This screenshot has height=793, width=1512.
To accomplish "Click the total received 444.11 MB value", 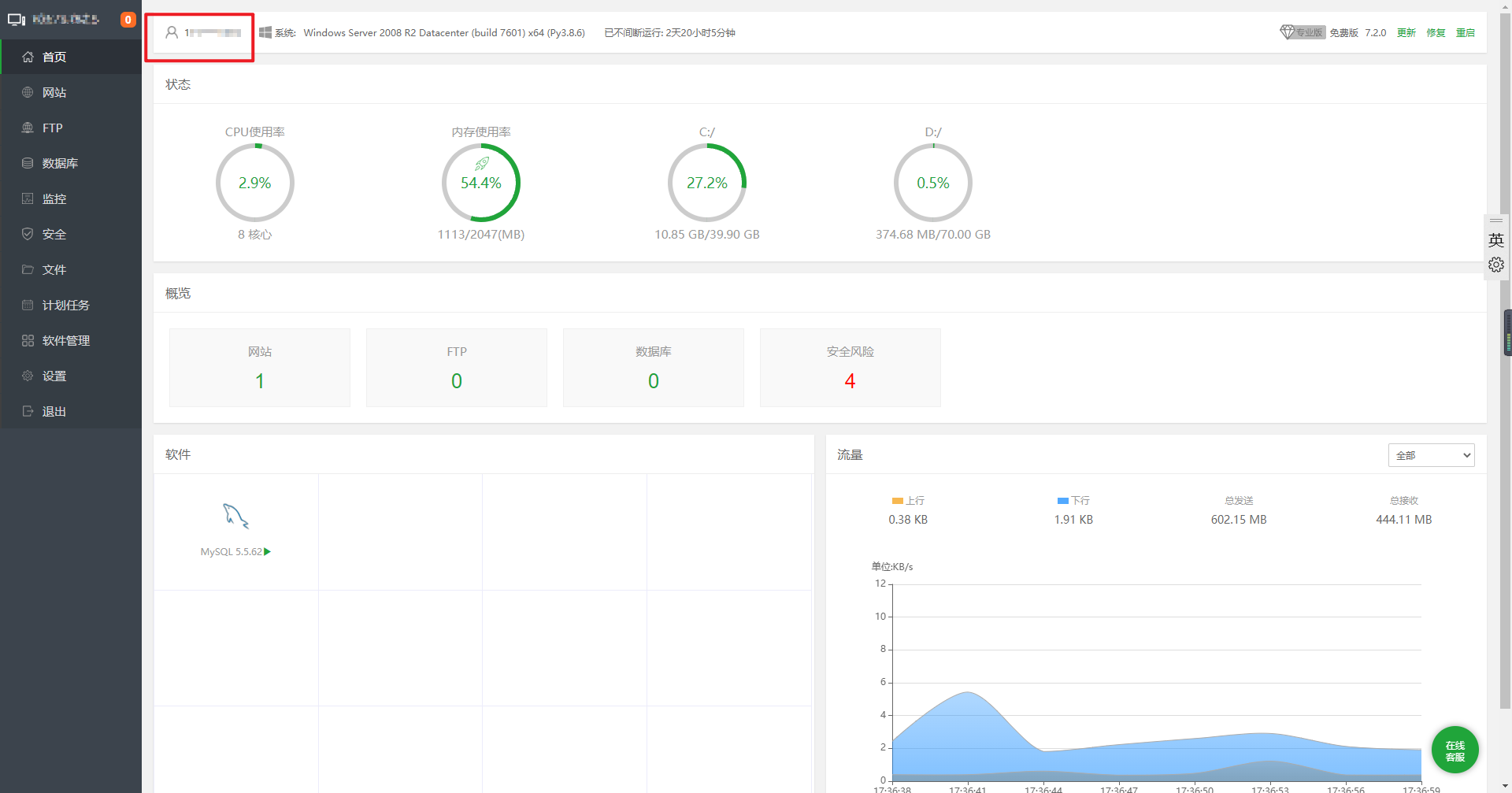I will pos(1404,520).
